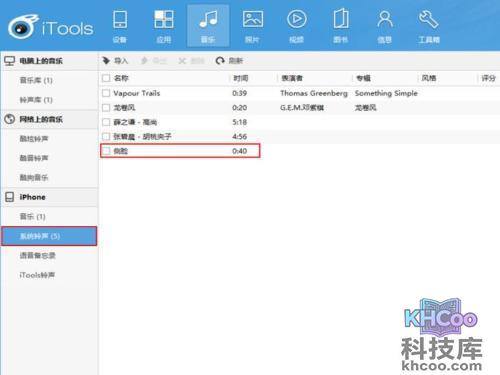
Task: Open the Books section icon
Action: coord(341,26)
